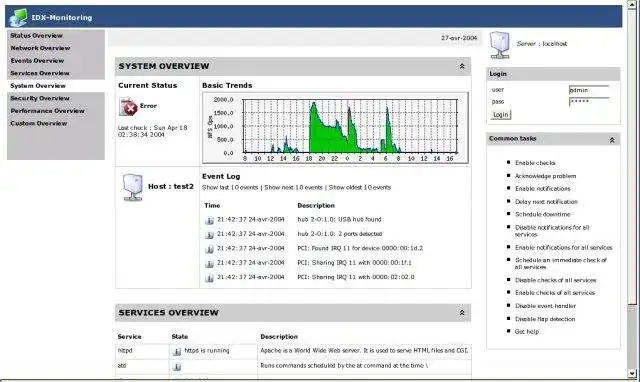Click Disable checks of all services

coord(556,280)
